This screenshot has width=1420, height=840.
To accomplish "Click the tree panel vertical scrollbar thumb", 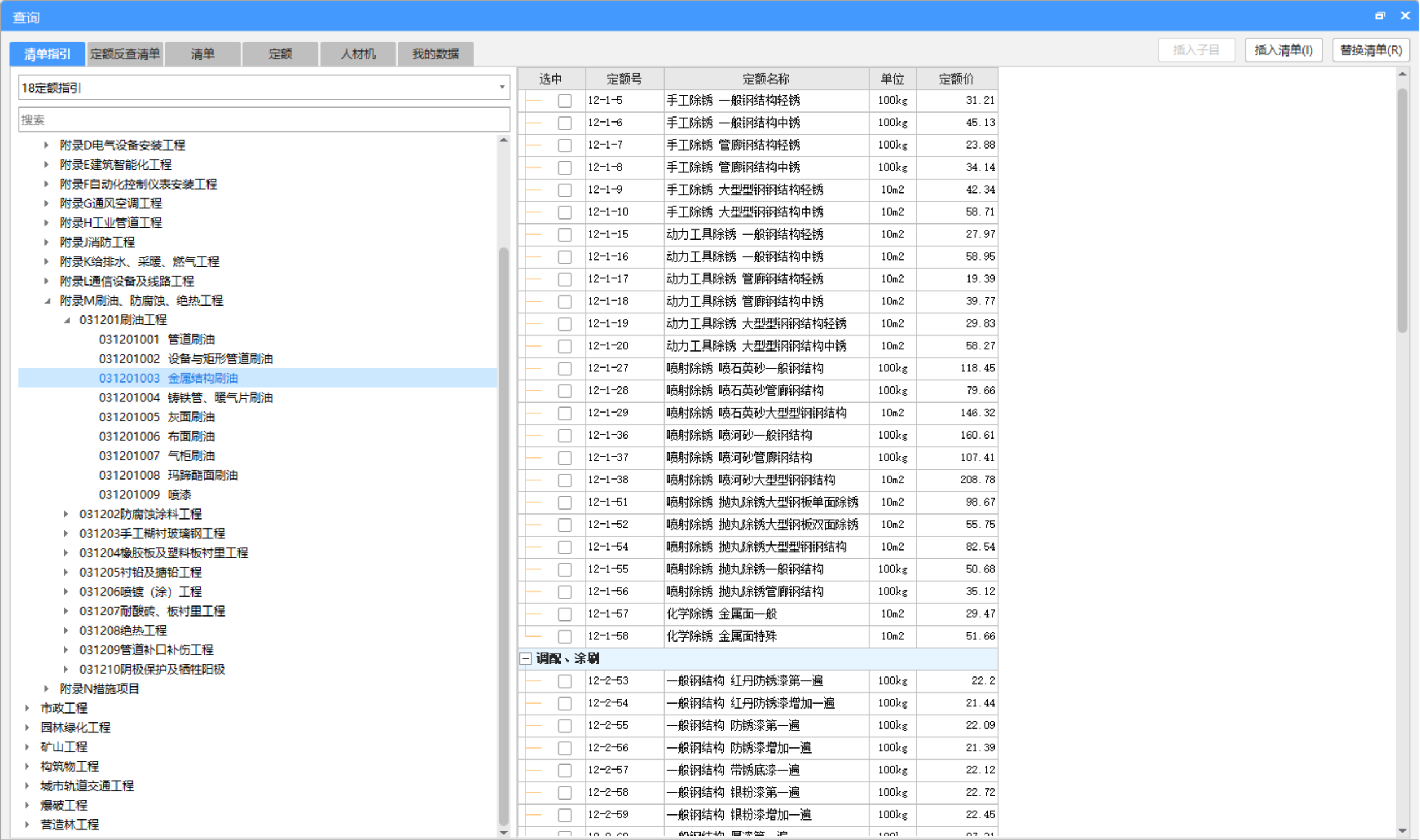I will pyautogui.click(x=504, y=537).
